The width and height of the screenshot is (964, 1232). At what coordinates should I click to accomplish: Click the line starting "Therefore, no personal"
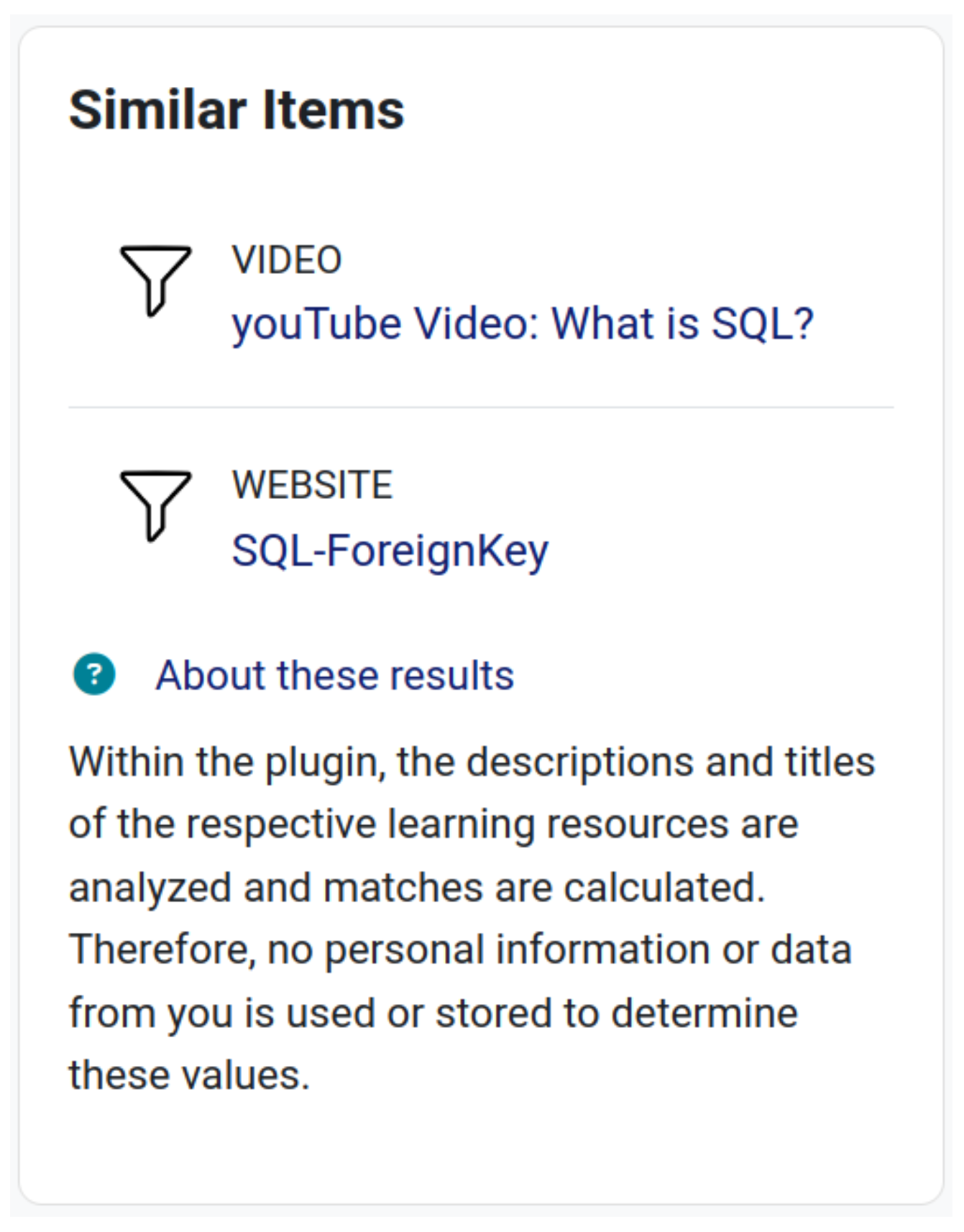pyautogui.click(x=460, y=949)
